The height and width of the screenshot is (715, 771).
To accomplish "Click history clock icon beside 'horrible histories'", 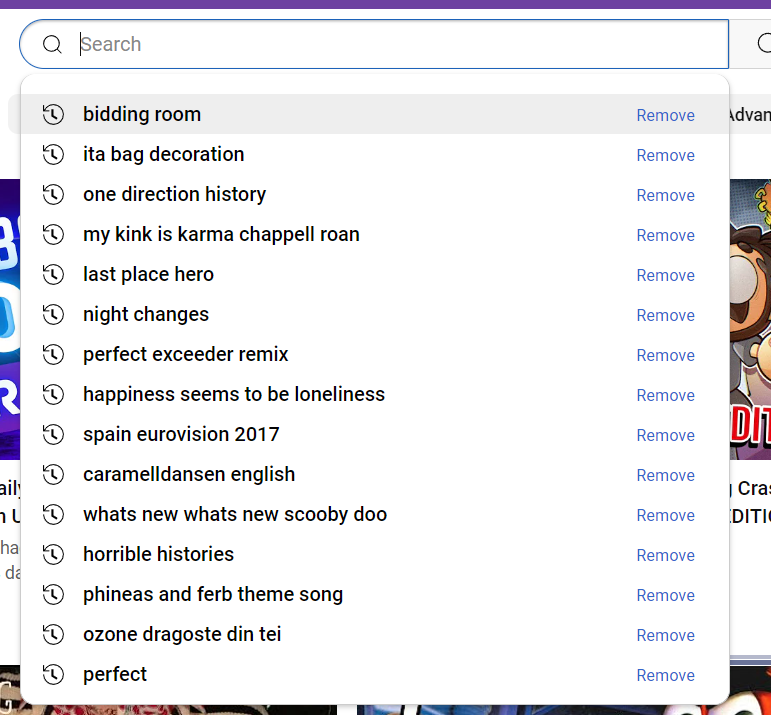I will [x=53, y=554].
